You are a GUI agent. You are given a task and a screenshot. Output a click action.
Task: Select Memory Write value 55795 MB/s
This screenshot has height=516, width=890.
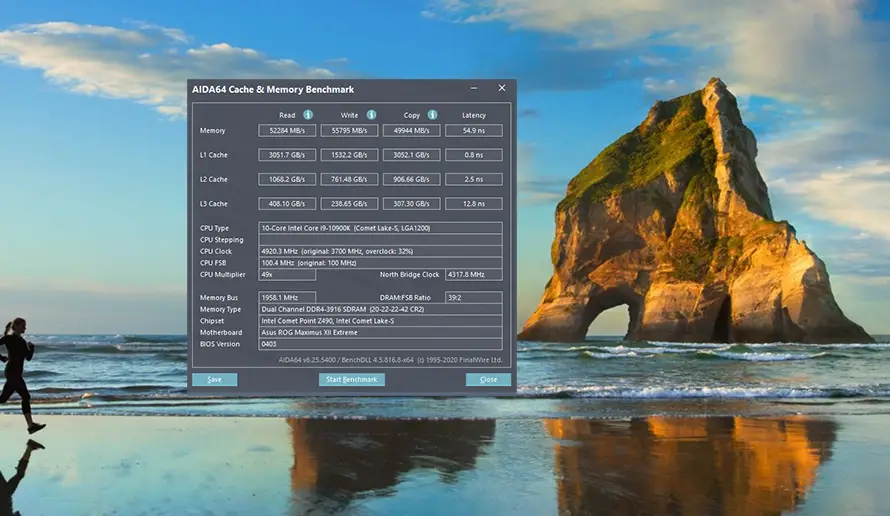click(x=349, y=131)
